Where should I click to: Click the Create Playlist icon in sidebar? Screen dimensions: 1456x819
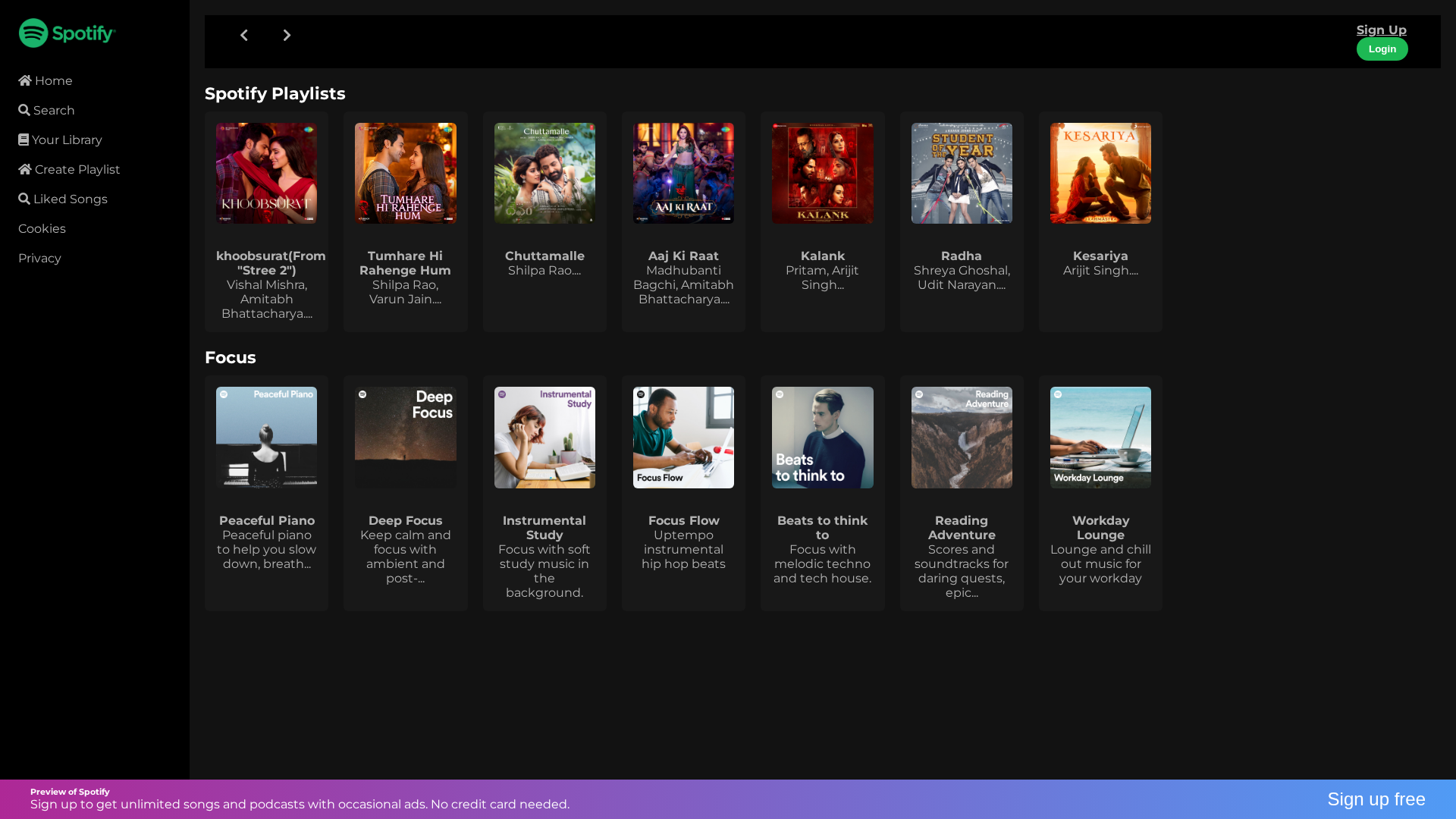pos(25,169)
